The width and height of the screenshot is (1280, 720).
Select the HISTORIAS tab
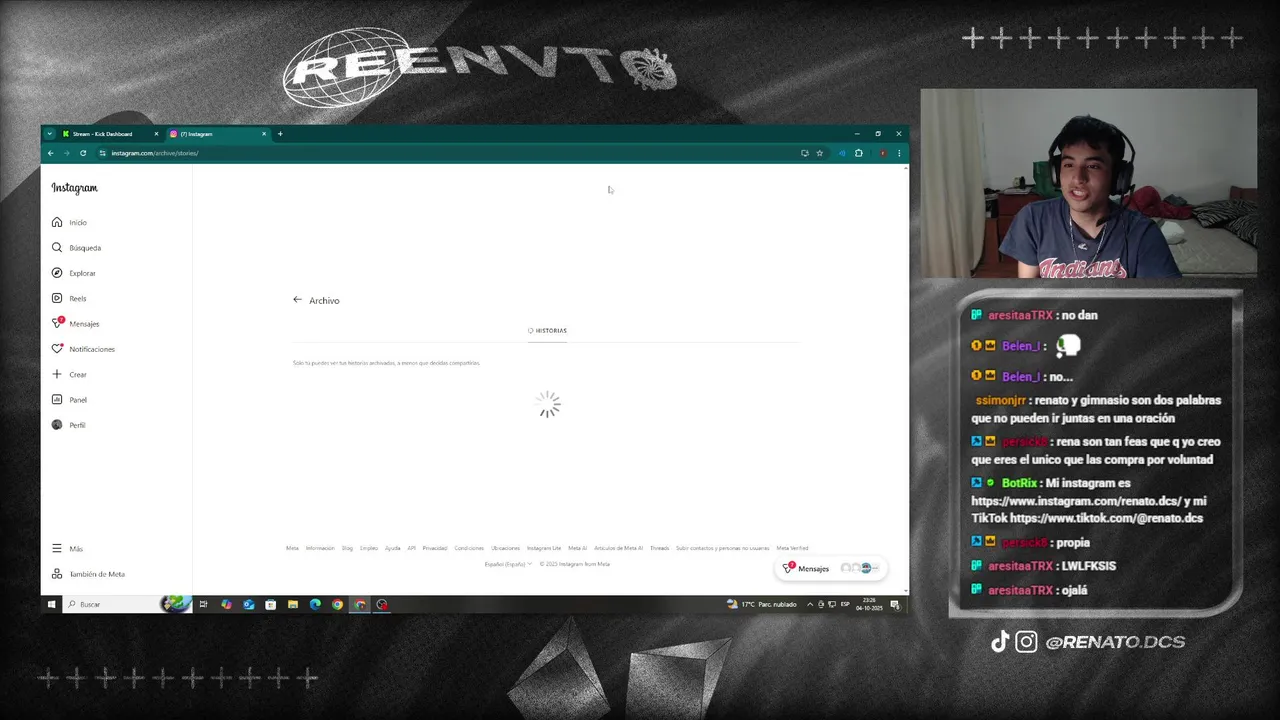547,330
